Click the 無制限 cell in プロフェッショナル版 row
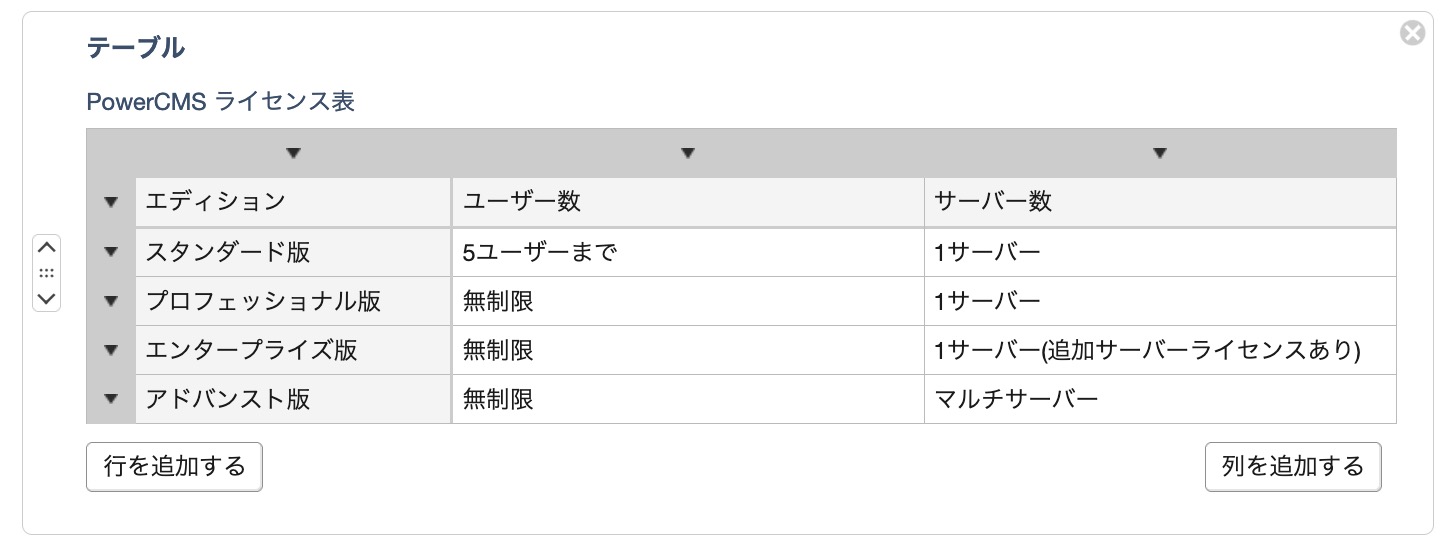This screenshot has width=1454, height=546. click(687, 301)
